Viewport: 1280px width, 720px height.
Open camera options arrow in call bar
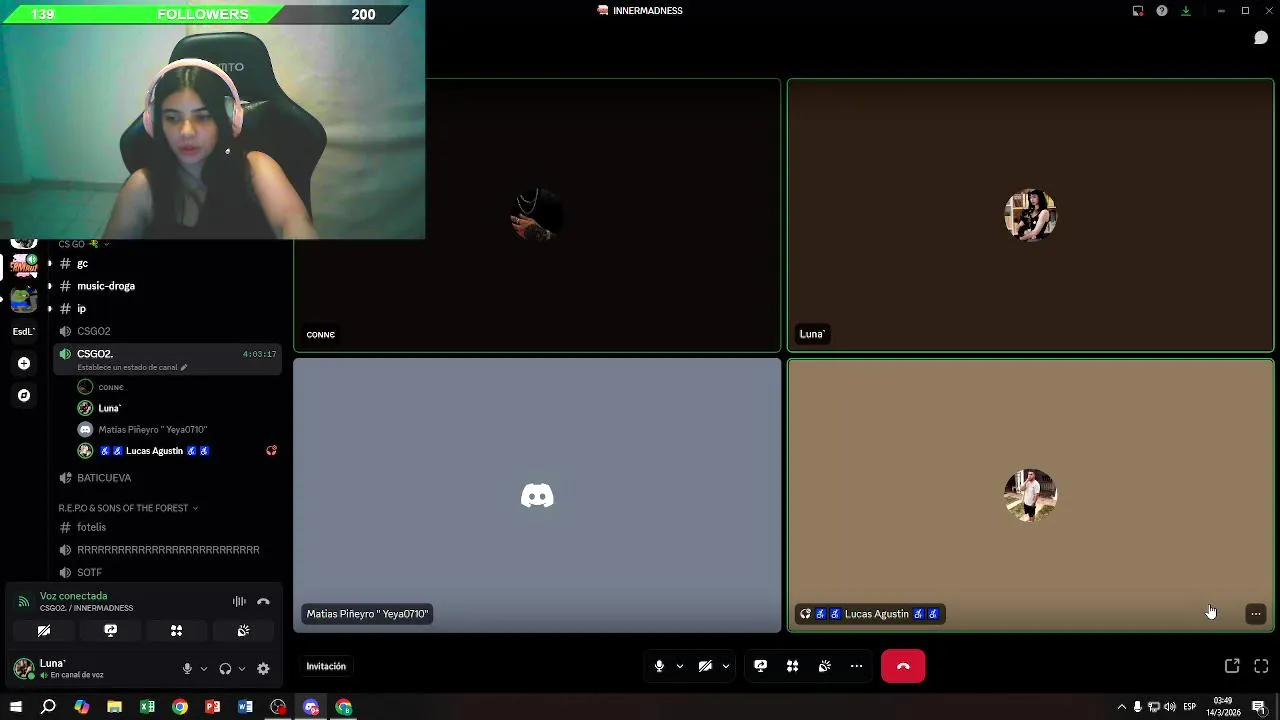click(x=726, y=666)
